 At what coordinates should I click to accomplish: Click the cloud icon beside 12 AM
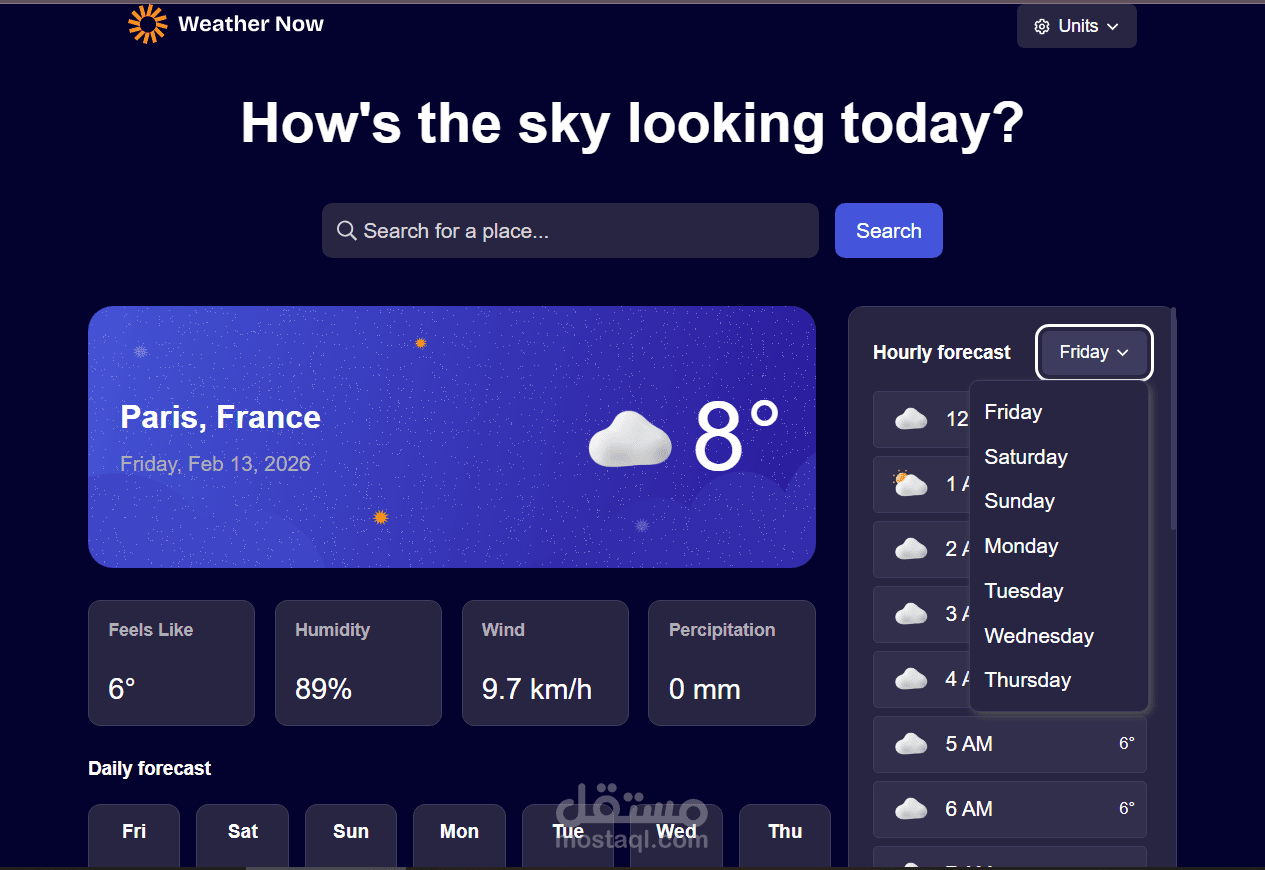(x=909, y=419)
